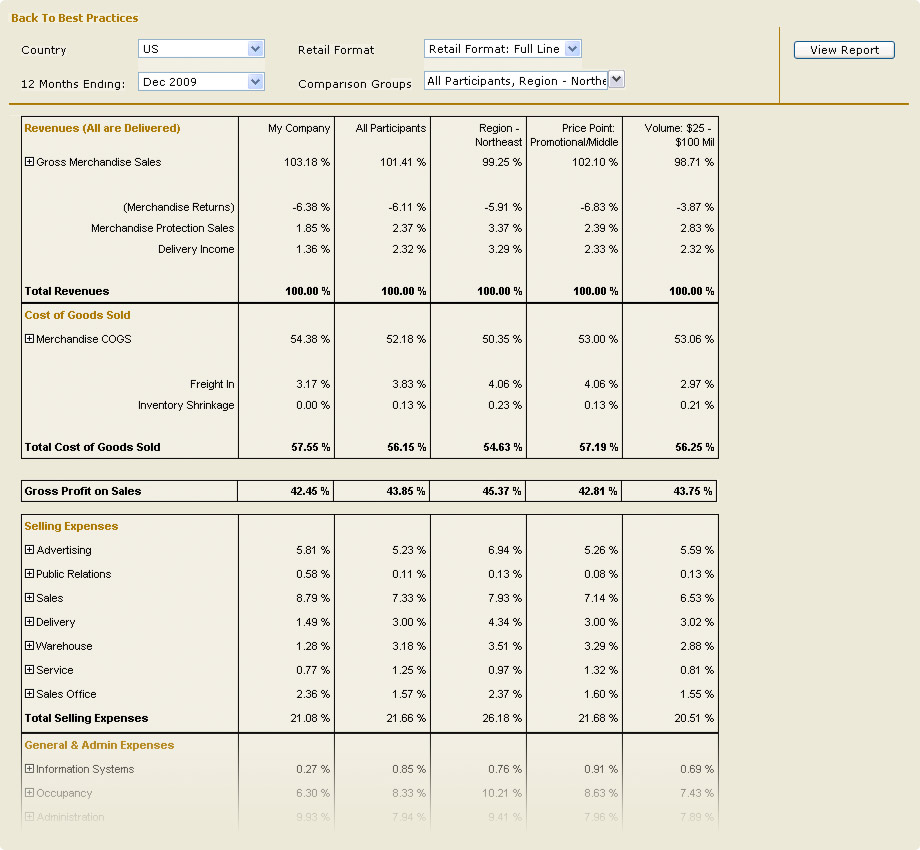Expand Warehouse plus icon

[x=30, y=646]
